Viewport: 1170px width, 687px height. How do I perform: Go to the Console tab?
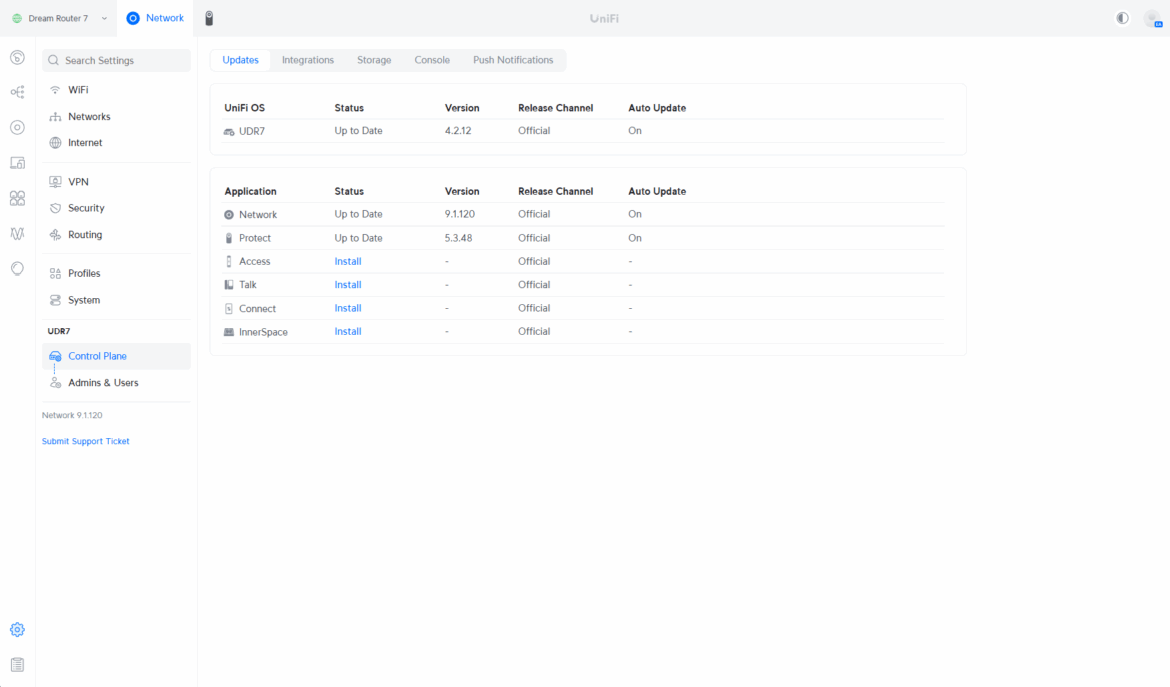(x=432, y=60)
